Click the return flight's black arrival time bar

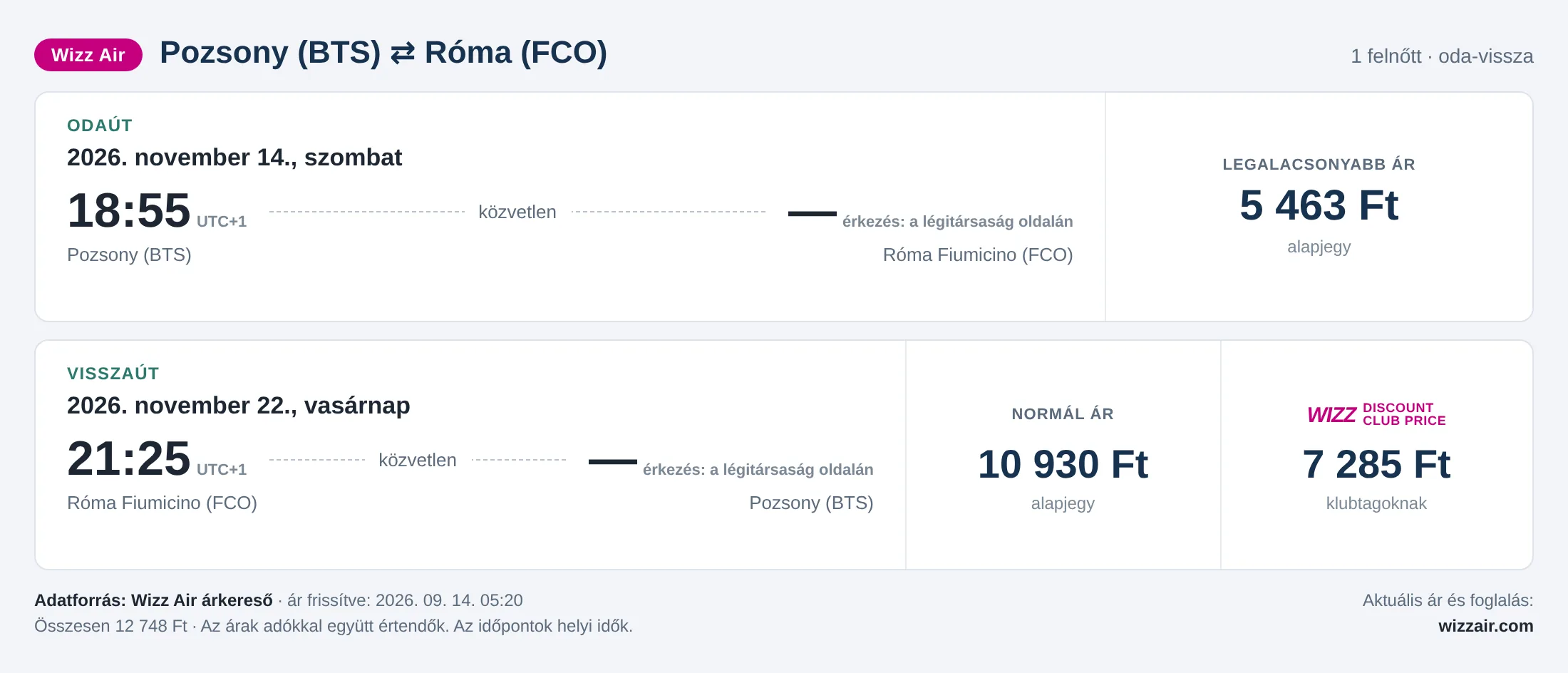(x=613, y=461)
